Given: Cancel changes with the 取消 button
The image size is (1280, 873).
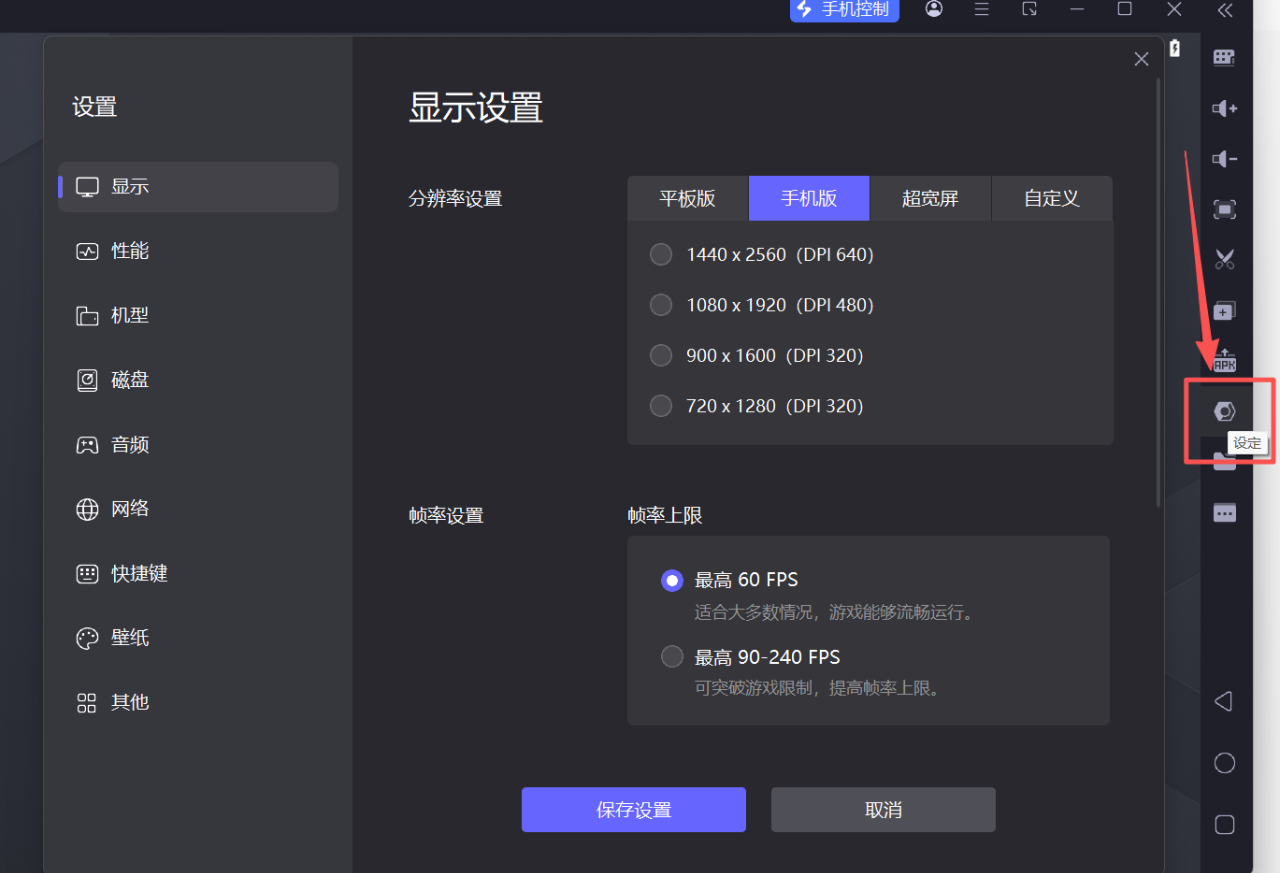Looking at the screenshot, I should point(882,809).
